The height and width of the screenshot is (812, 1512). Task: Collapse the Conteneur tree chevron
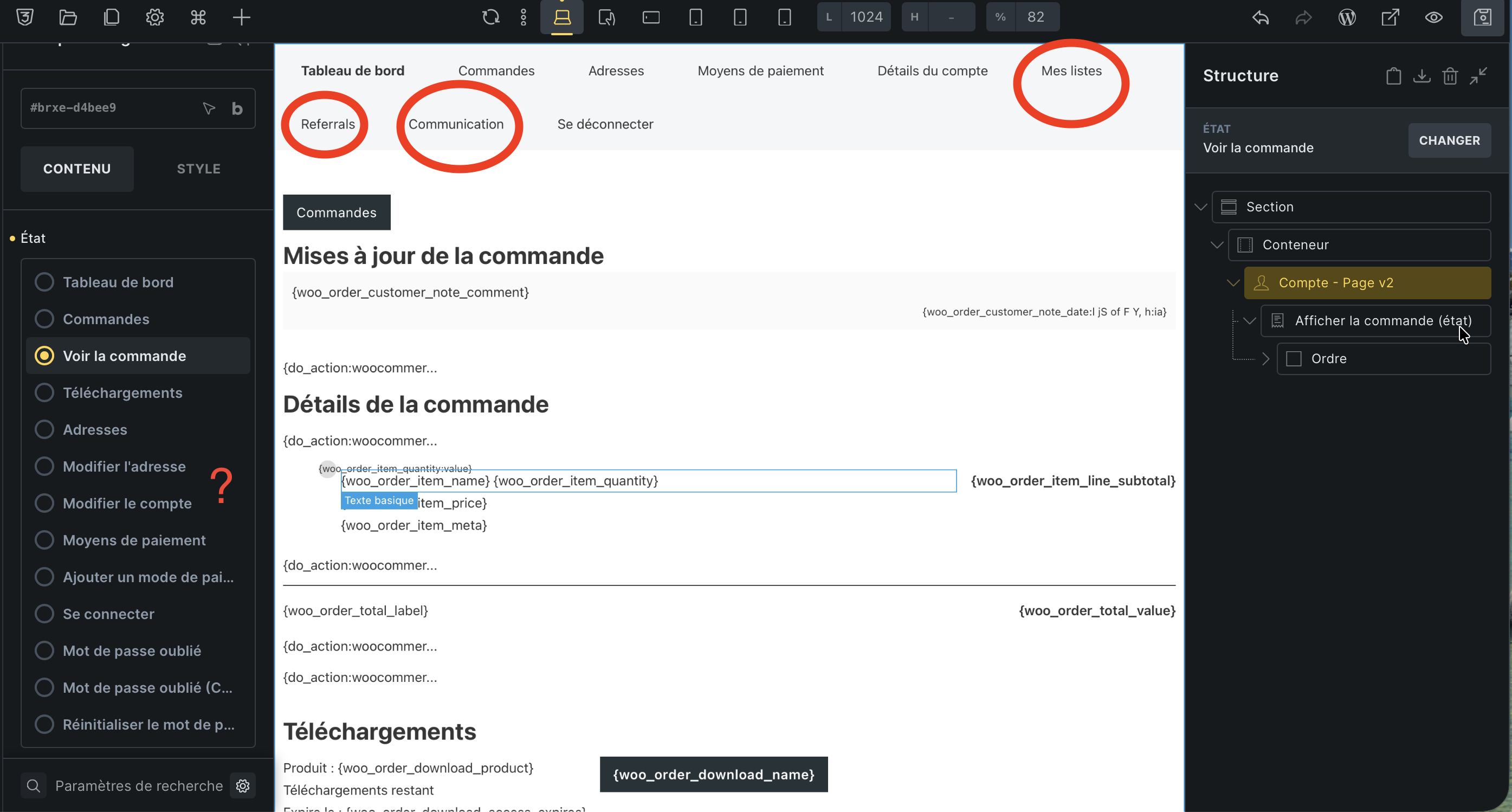tap(1217, 245)
